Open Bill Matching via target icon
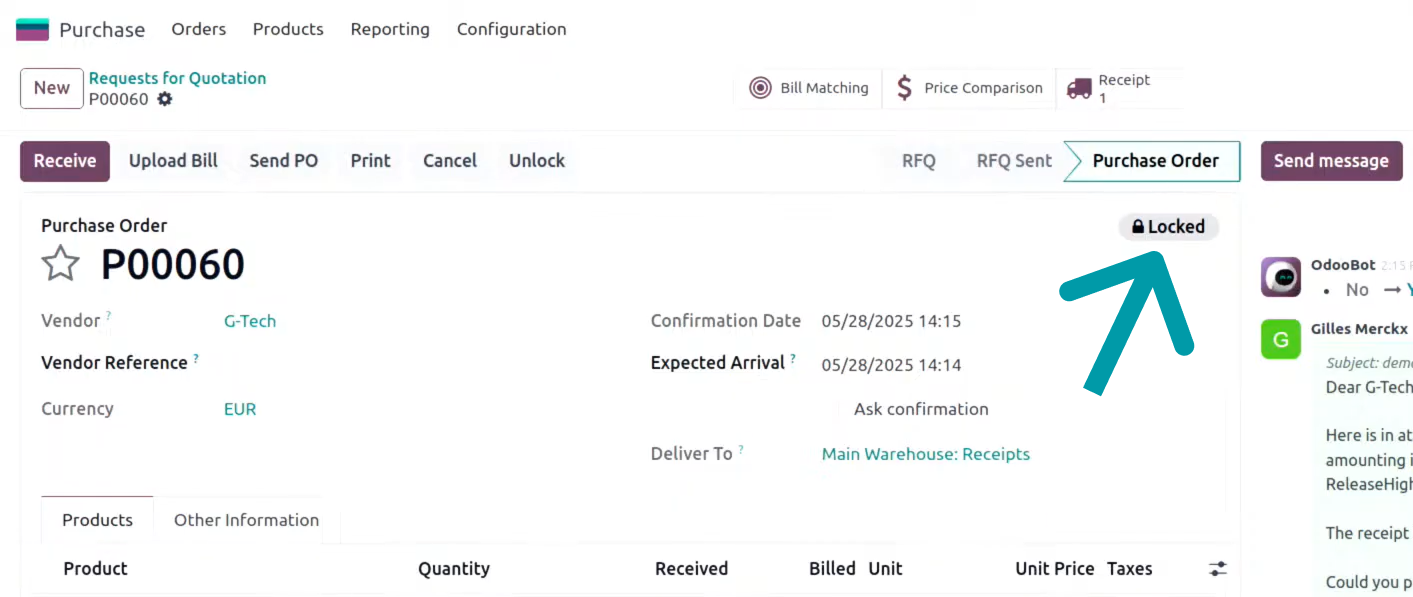This screenshot has width=1413, height=597. pos(761,88)
